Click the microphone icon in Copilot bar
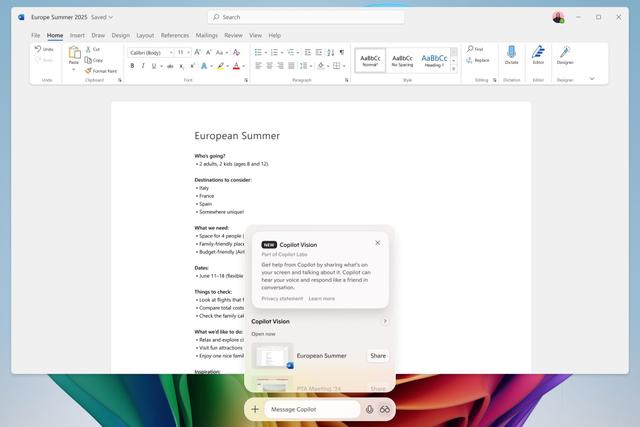640x427 pixels. pyautogui.click(x=370, y=409)
